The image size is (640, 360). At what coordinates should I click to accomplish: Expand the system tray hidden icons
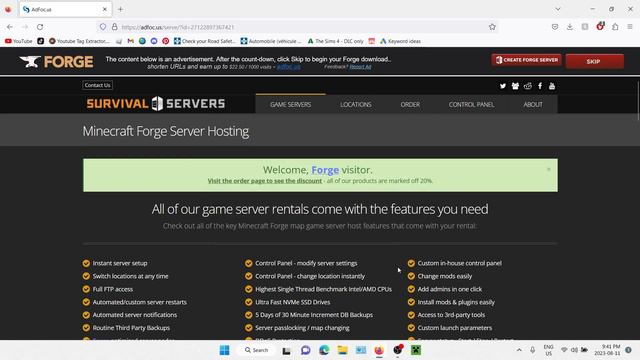click(519, 350)
